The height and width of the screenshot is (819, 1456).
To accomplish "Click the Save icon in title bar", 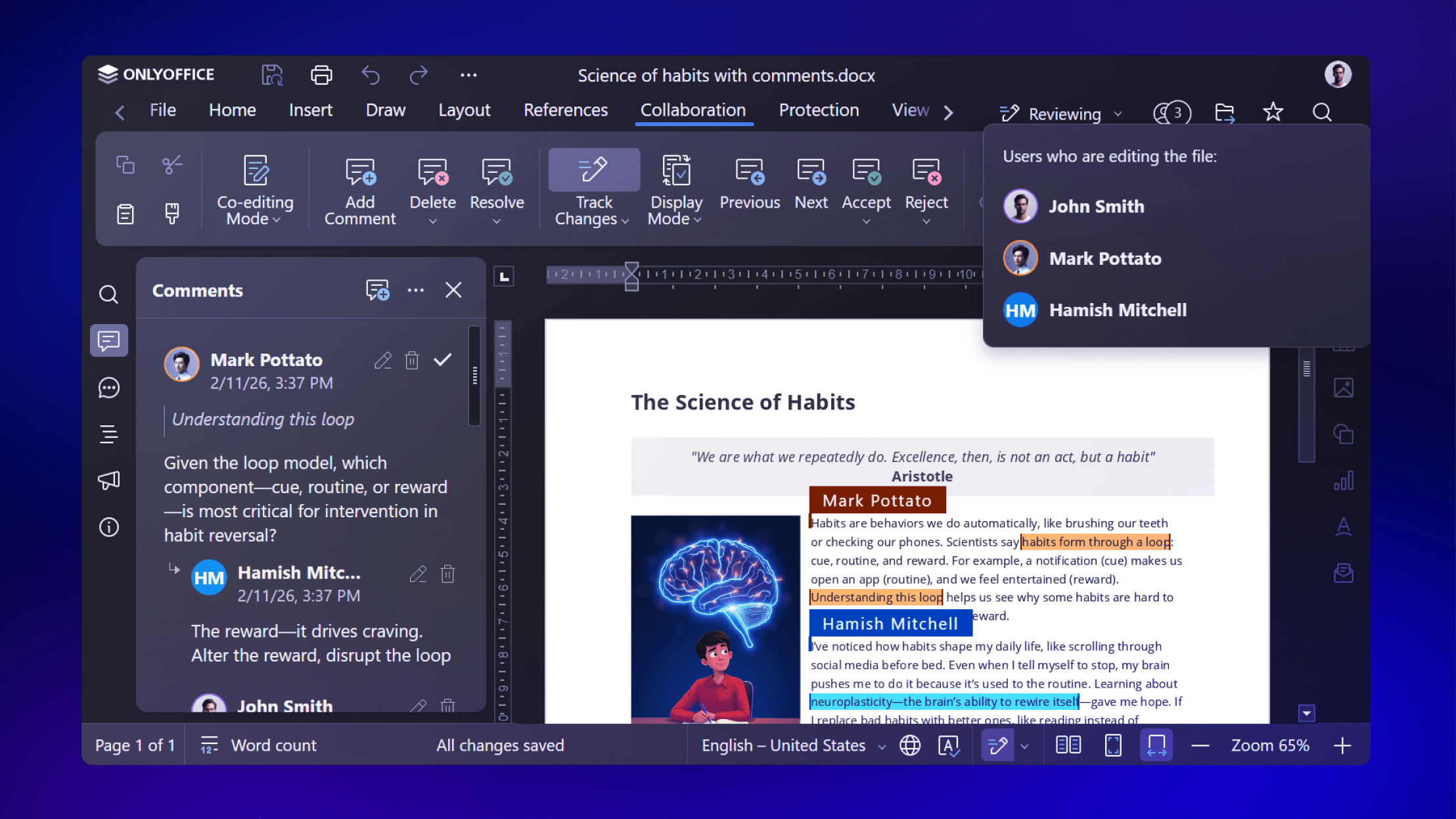I will [272, 75].
